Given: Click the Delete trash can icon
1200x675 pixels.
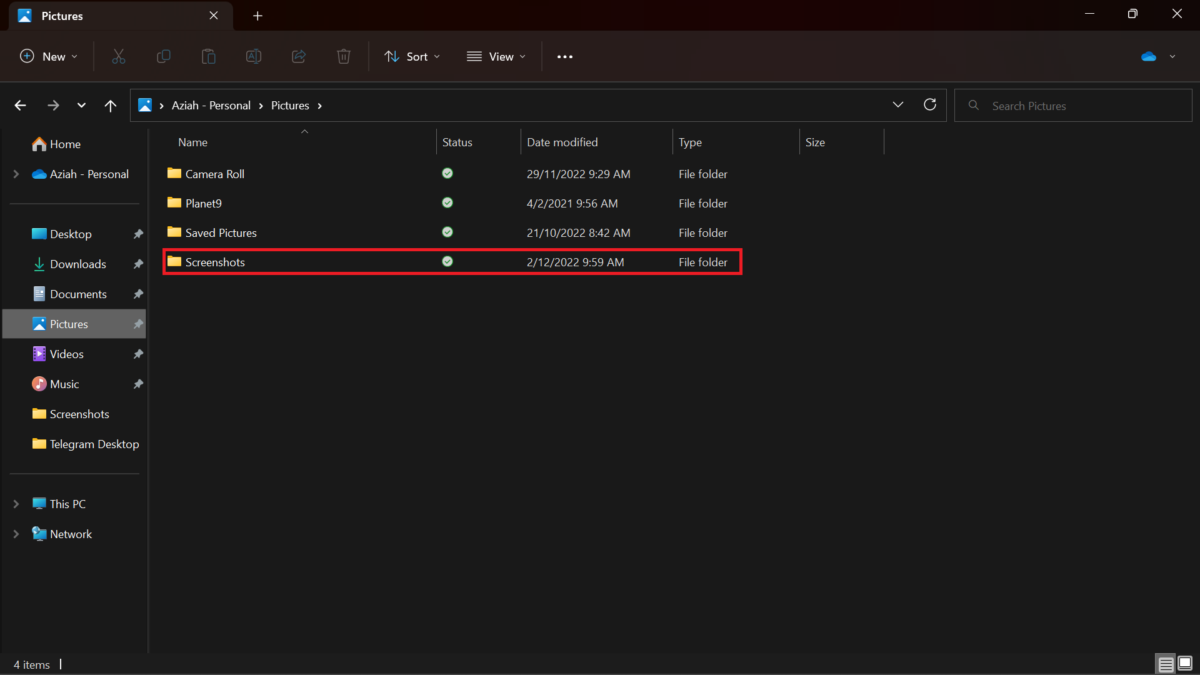Looking at the screenshot, I should coord(343,57).
